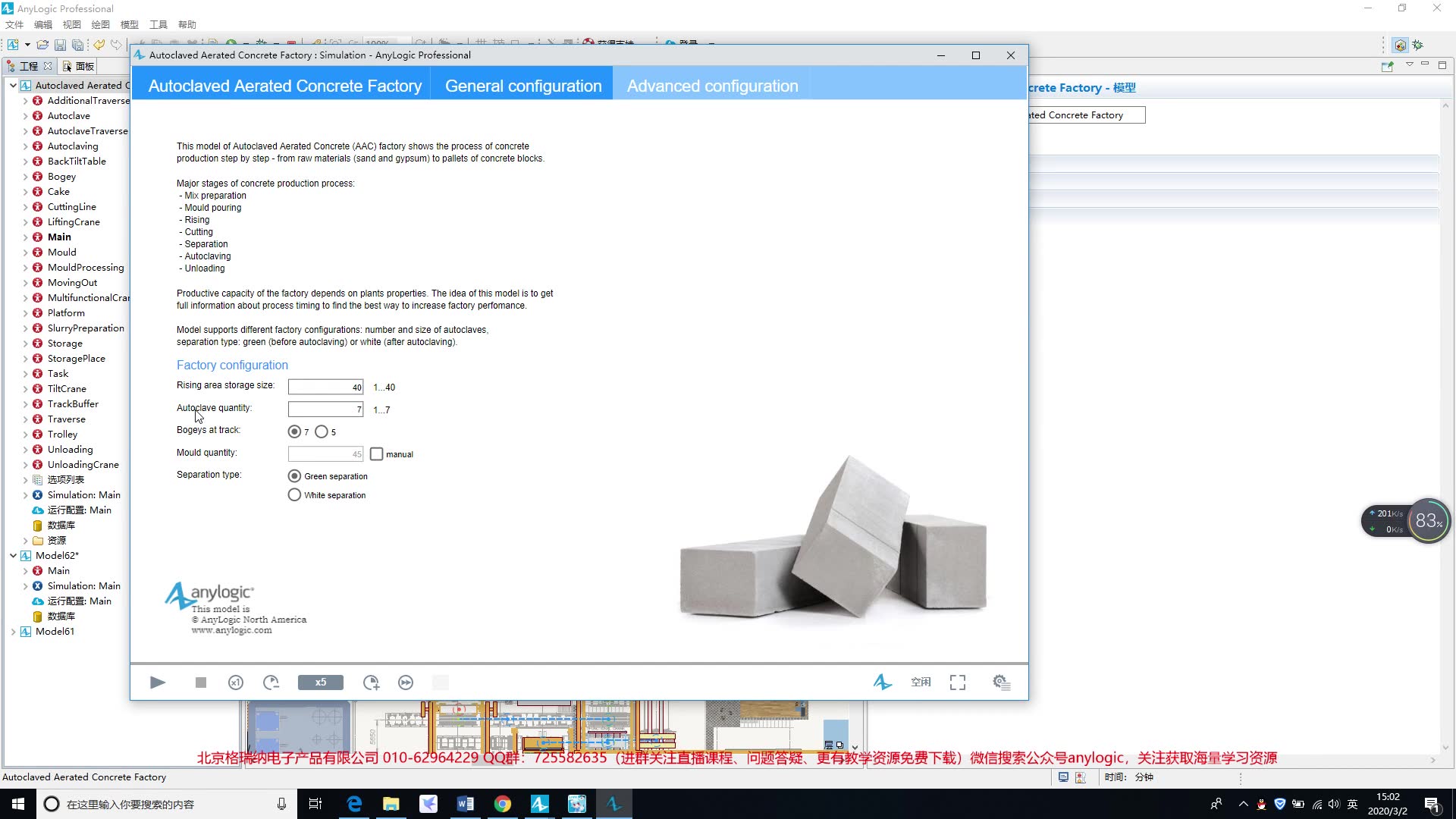
Task: Click the Mould quantity field
Action: 326,454
